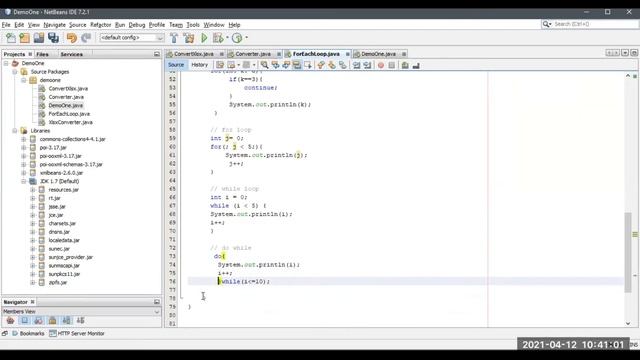640x360 pixels.
Task: Click the Clean and Build icon
Action: tap(189, 38)
